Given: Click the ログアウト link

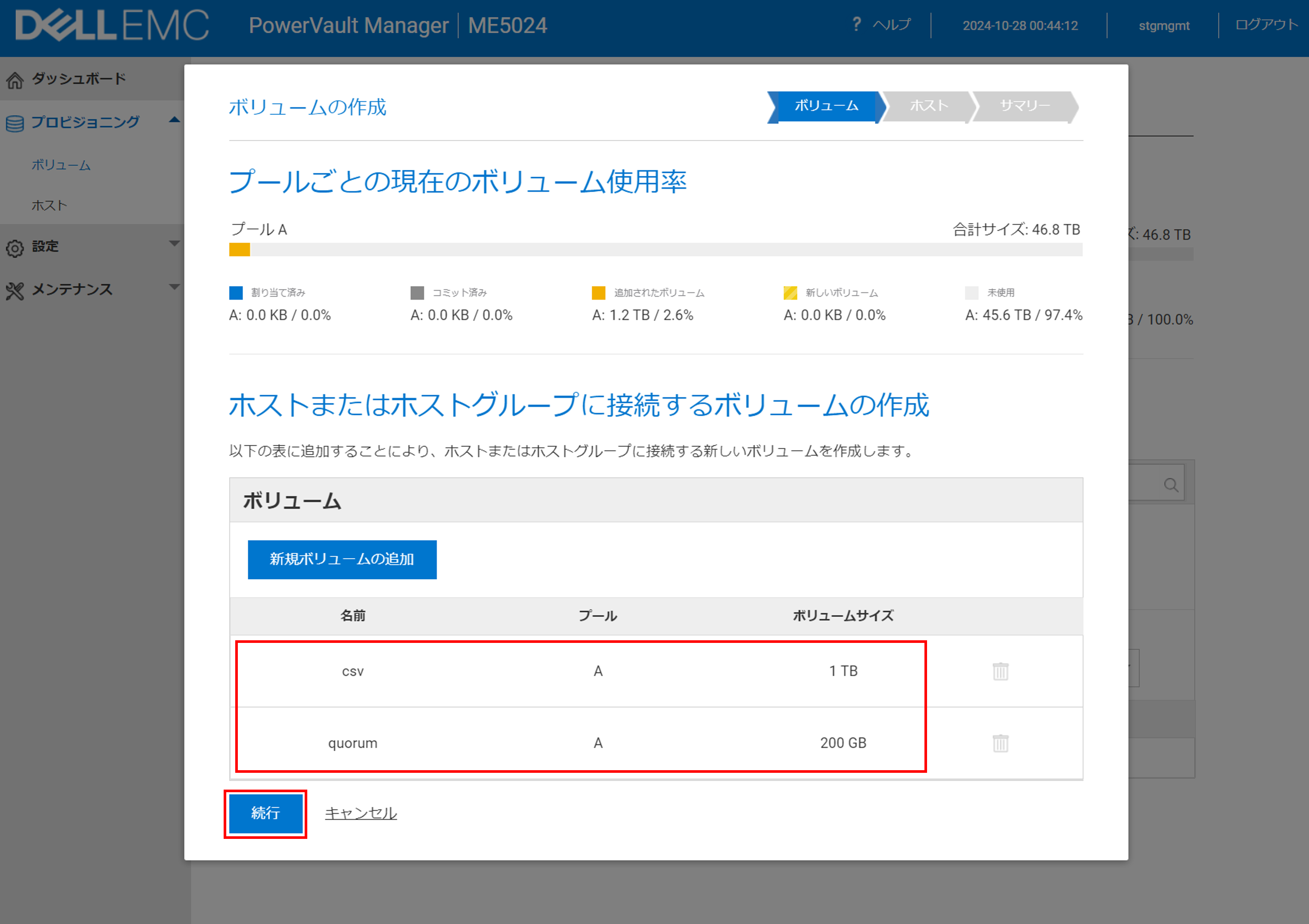Looking at the screenshot, I should click(1266, 25).
